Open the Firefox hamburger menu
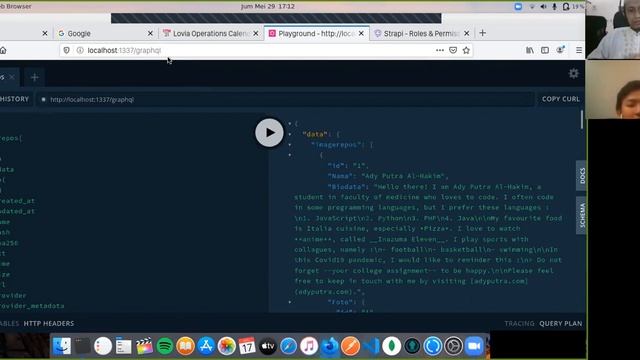The image size is (640, 360). 579,50
